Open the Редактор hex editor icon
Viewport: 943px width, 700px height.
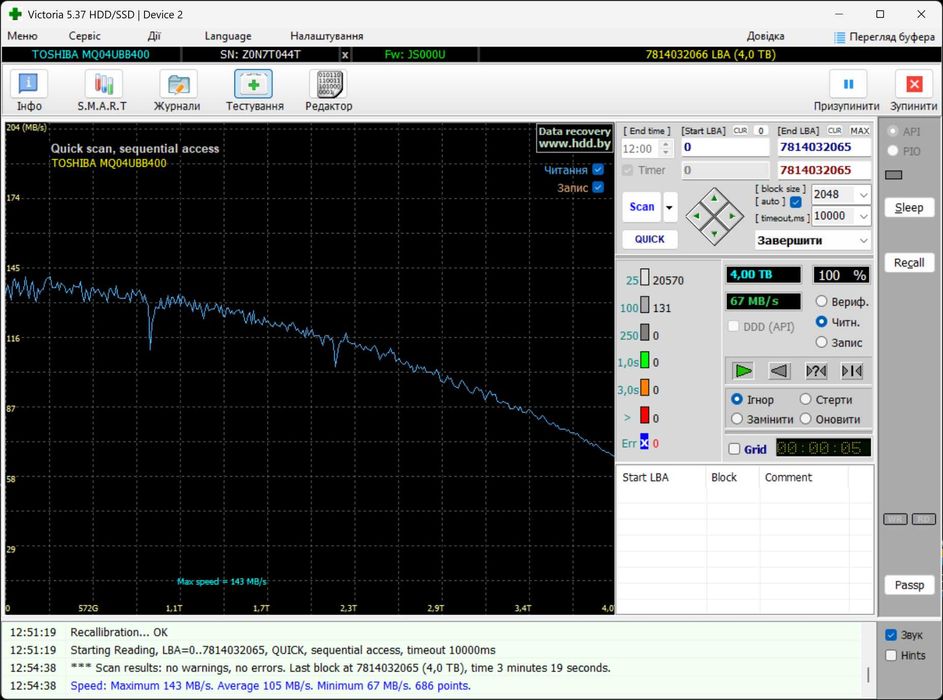(x=328, y=86)
